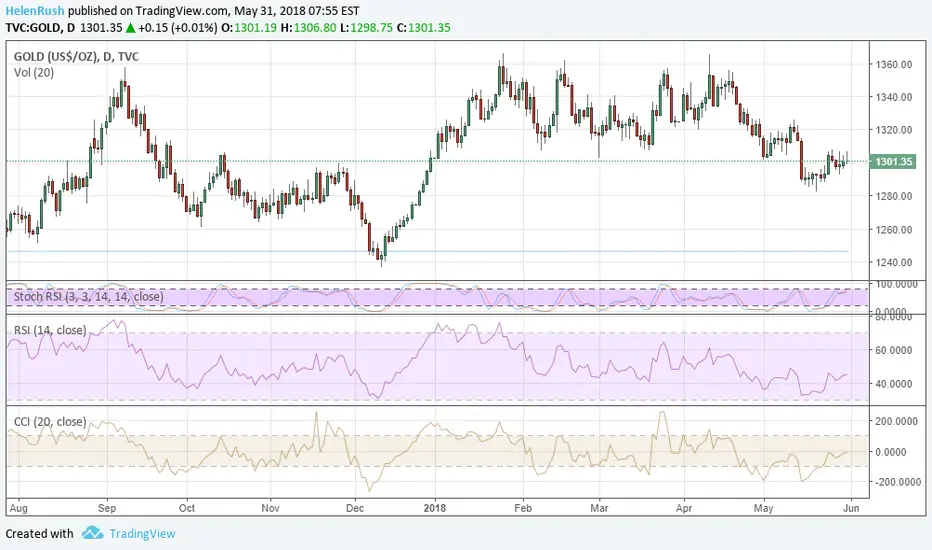Click the Mar label on time axis
This screenshot has width=932, height=550.
[599, 508]
